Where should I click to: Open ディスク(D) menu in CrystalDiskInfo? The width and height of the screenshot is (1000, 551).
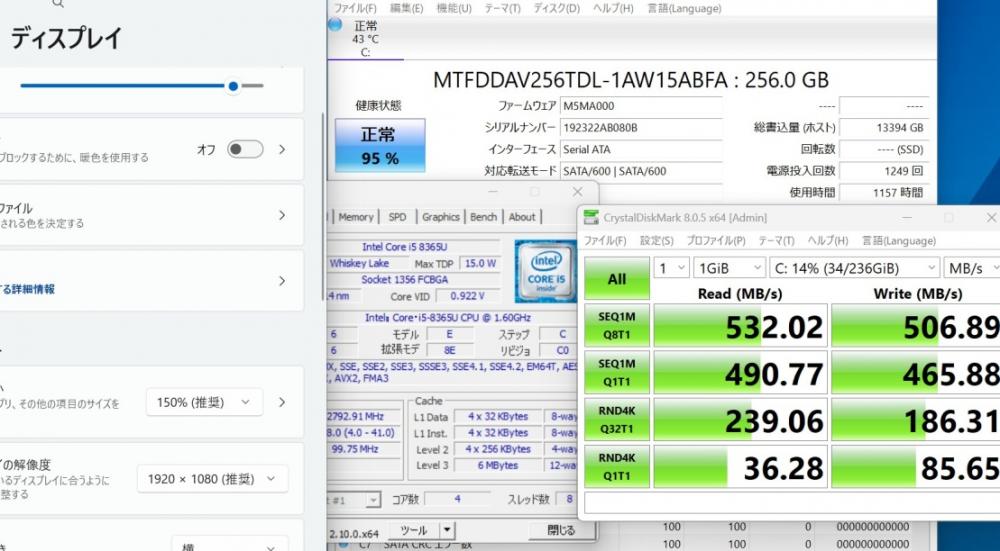pos(557,8)
